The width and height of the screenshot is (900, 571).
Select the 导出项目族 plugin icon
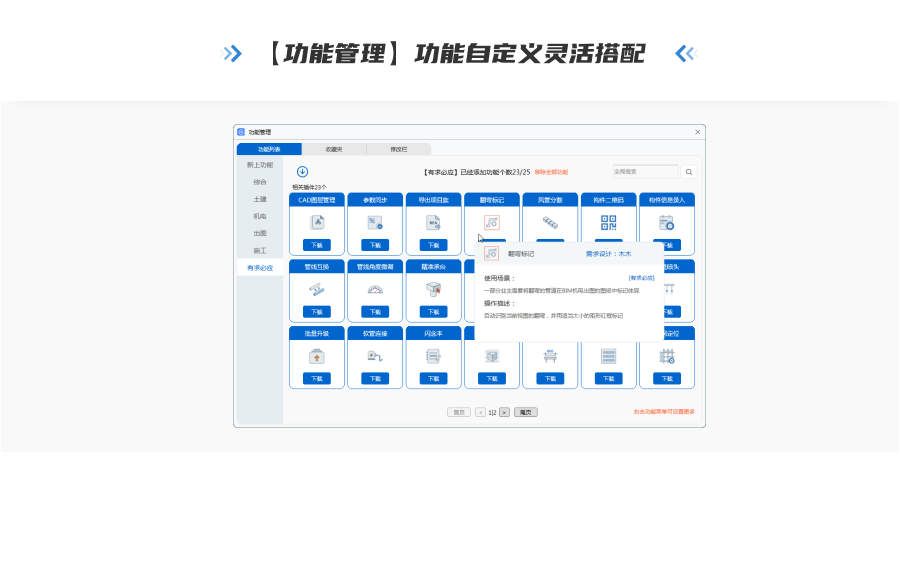pos(433,223)
